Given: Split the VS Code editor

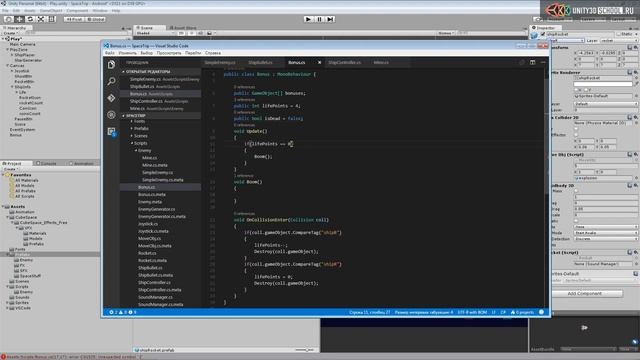Looking at the screenshot, I should pos(532,62).
